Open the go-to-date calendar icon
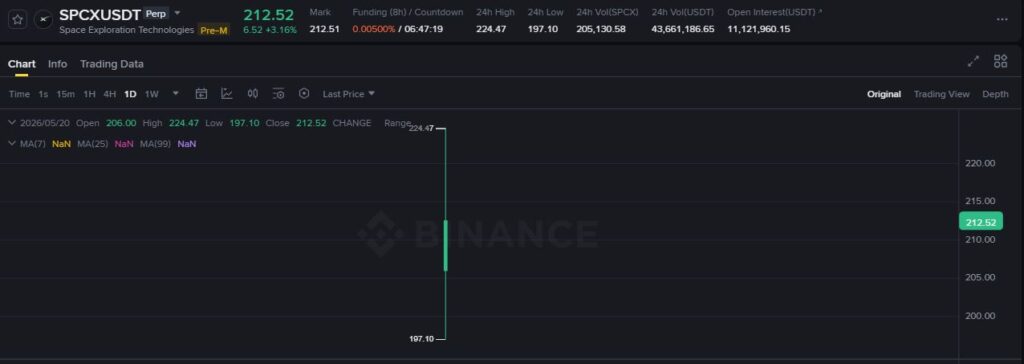 201,94
